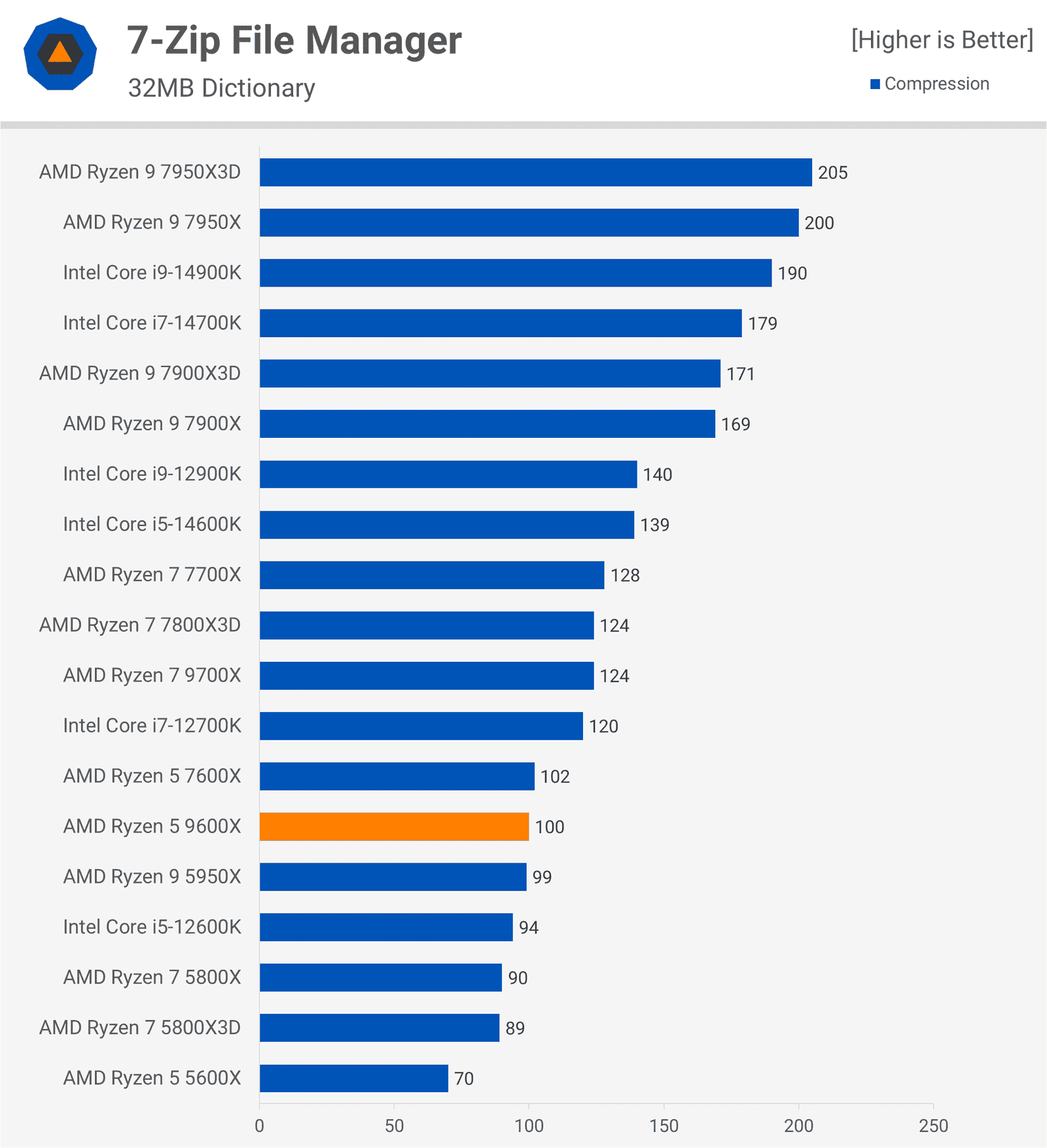1047x1148 pixels.
Task: Click the Compression legend text
Action: [937, 84]
